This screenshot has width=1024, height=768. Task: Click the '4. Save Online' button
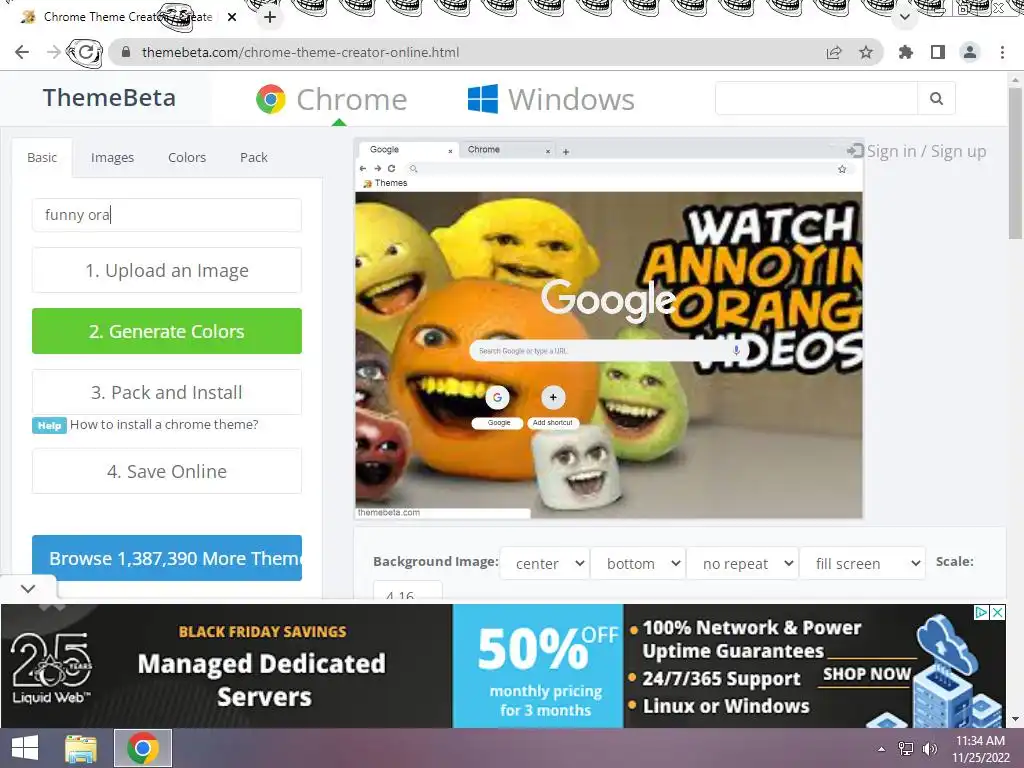[x=167, y=471]
